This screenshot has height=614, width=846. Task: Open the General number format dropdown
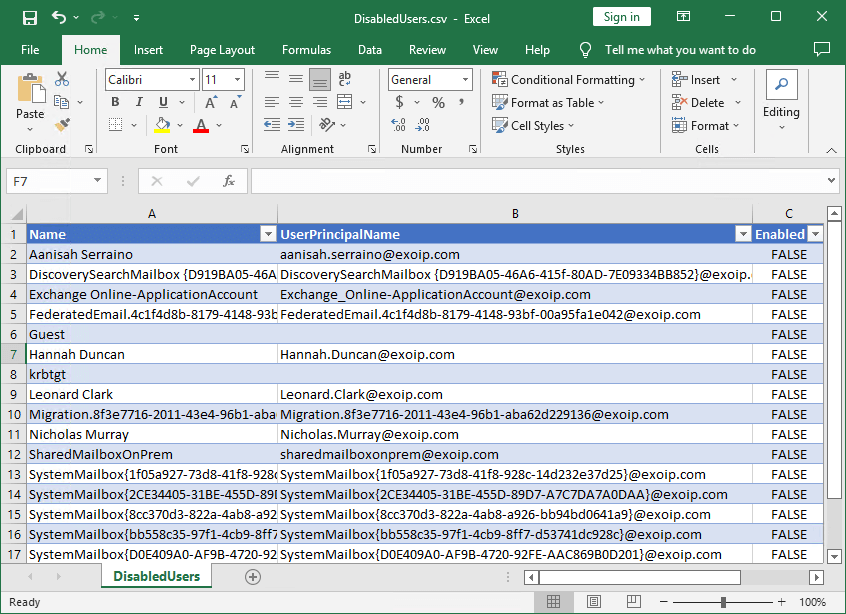(466, 79)
